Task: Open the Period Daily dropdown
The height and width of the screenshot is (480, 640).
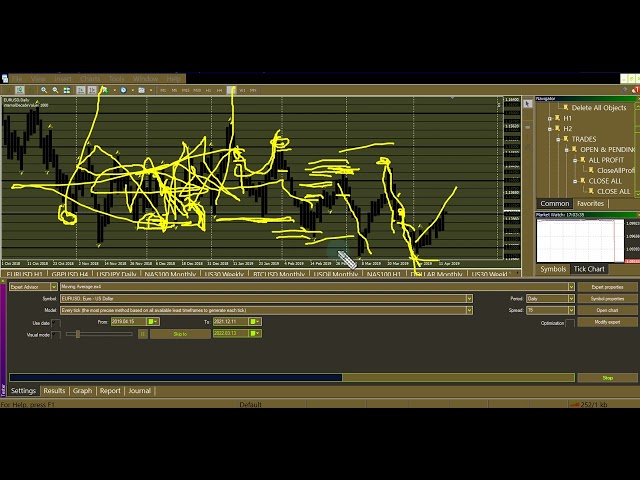Action: click(571, 298)
